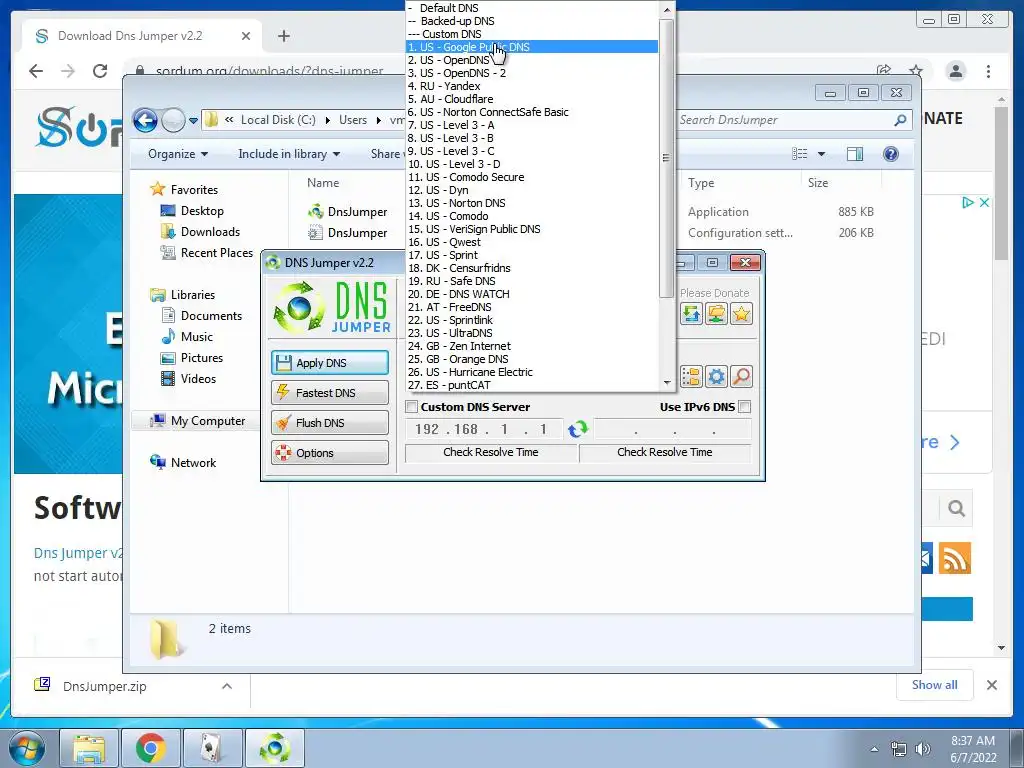Close the downloads bar X

[x=991, y=685]
